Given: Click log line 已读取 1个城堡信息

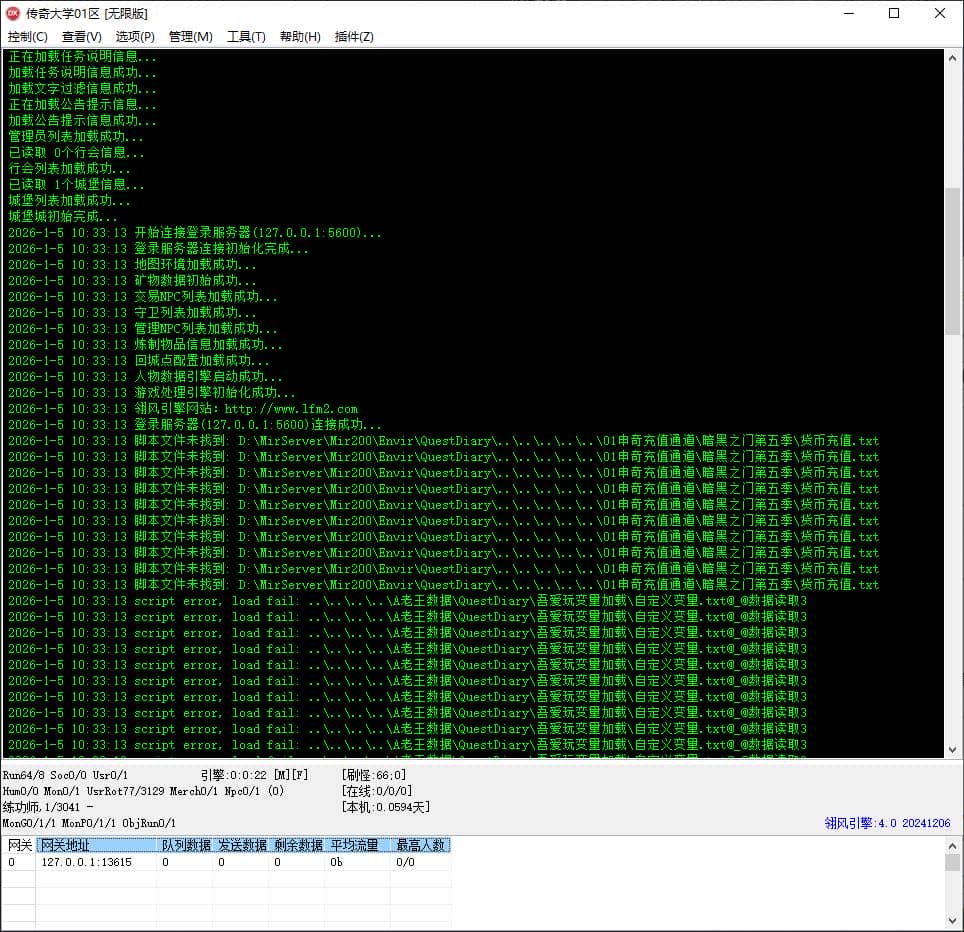Looking at the screenshot, I should point(76,184).
